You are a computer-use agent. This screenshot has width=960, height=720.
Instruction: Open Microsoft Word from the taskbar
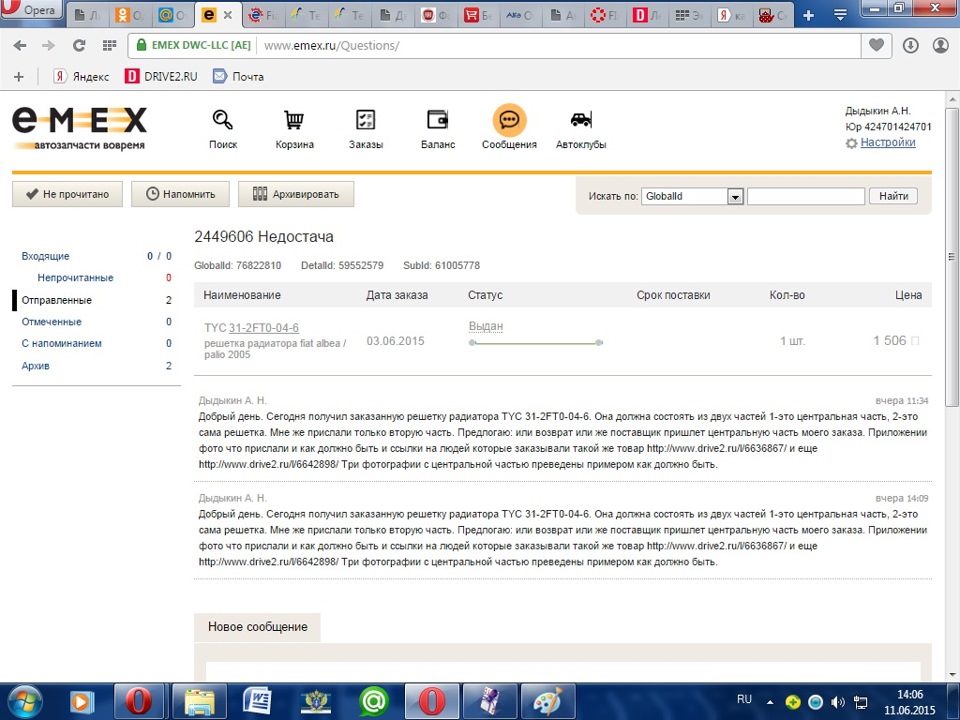(257, 702)
